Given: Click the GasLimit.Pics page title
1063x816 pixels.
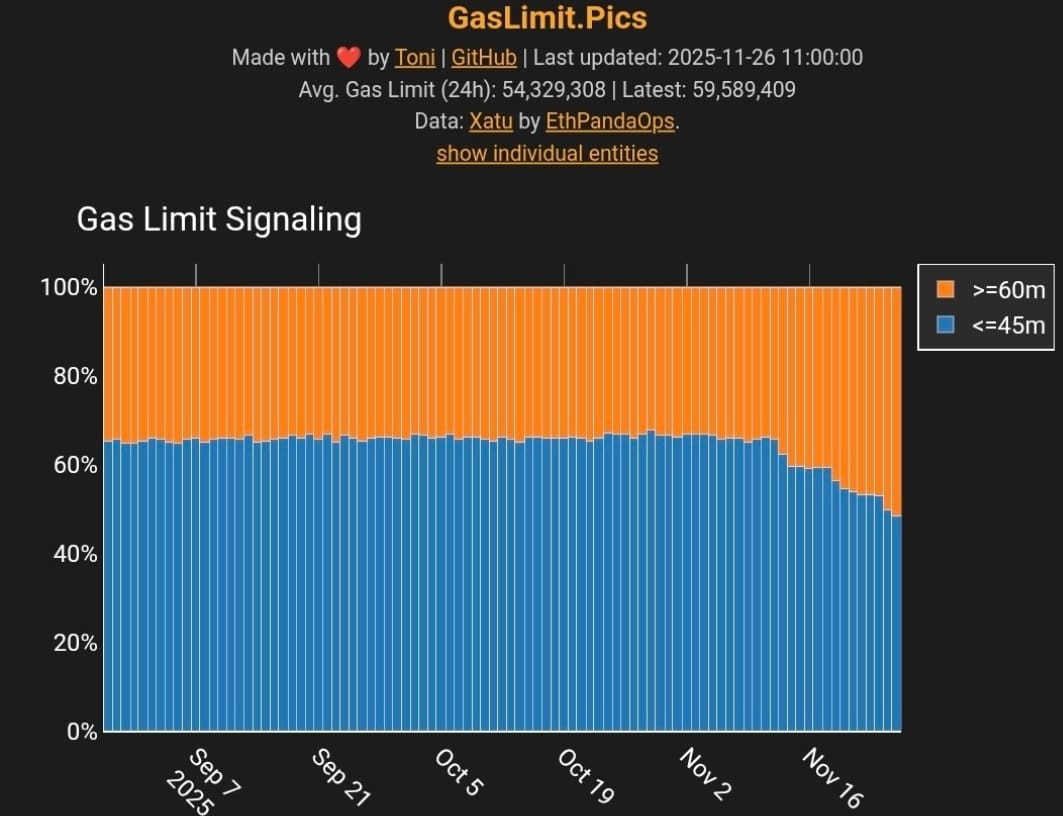Looking at the screenshot, I should click(547, 18).
